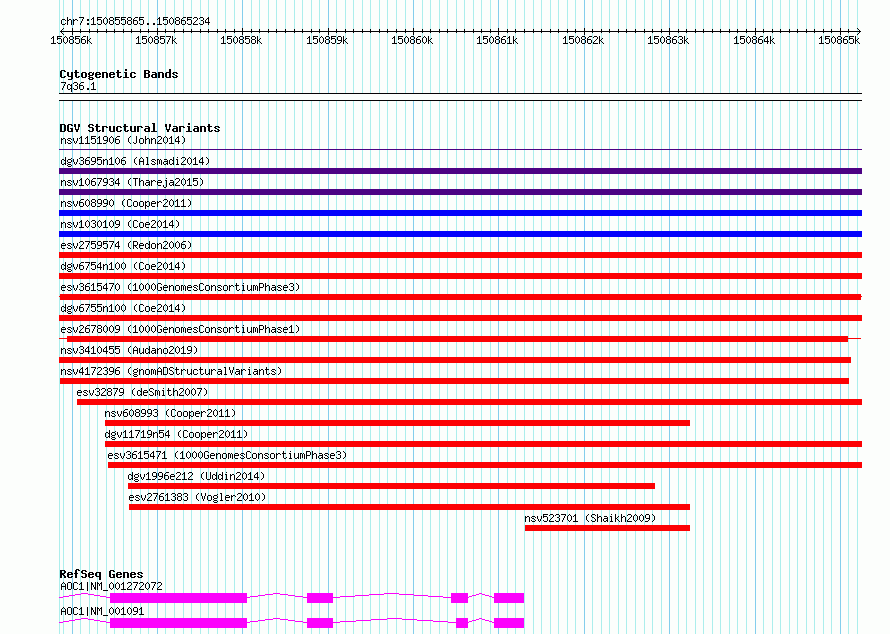This screenshot has width=890, height=634.
Task: Open nsv4172396 (gnomADStructuralVariants) variant label
Action: (x=171, y=371)
